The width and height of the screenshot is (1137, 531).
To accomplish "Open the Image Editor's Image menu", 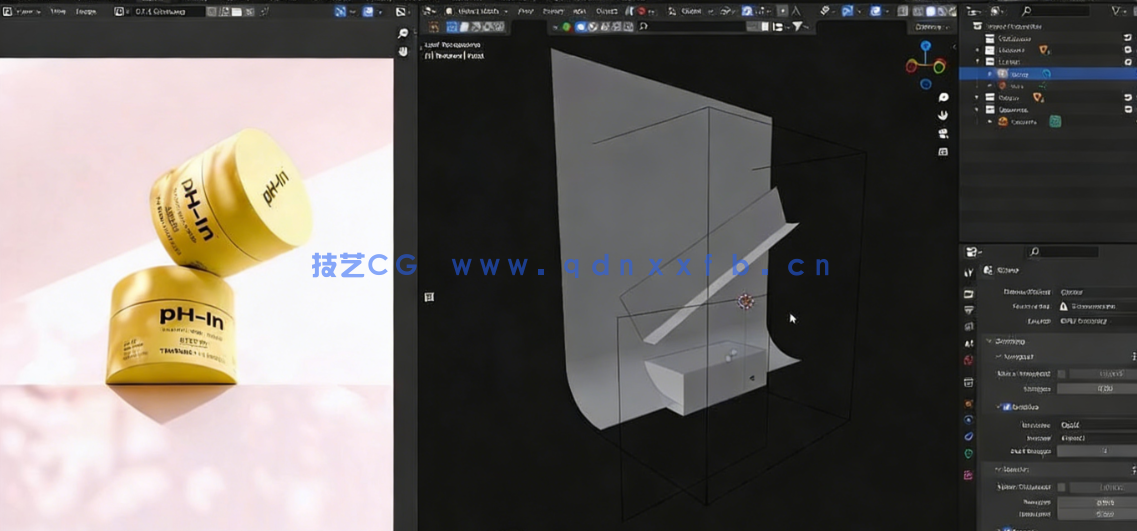I will pyautogui.click(x=86, y=12).
